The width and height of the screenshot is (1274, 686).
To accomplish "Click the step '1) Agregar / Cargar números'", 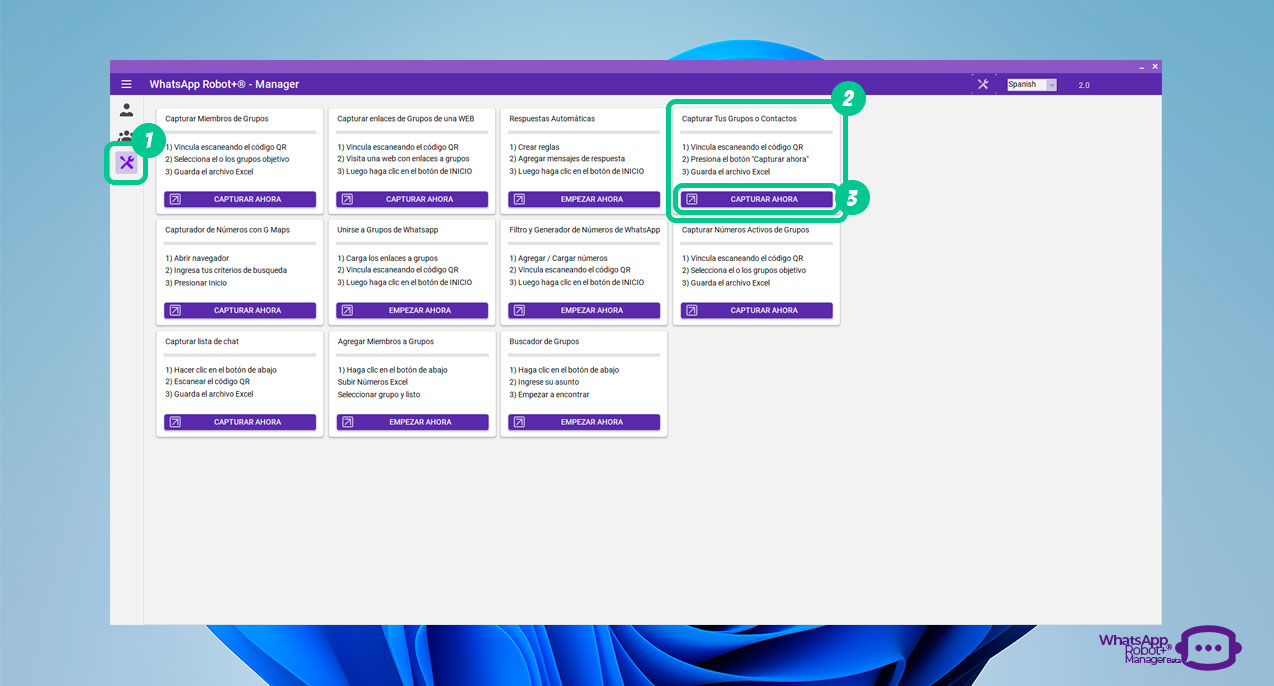I will 558,258.
